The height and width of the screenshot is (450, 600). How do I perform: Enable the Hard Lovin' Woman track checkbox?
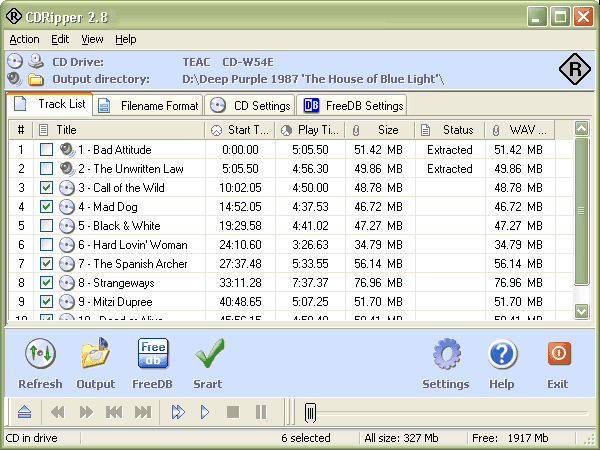[46, 244]
